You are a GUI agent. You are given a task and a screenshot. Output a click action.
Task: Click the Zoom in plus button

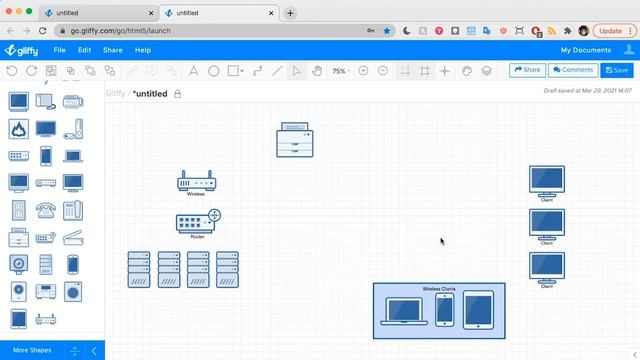click(363, 71)
